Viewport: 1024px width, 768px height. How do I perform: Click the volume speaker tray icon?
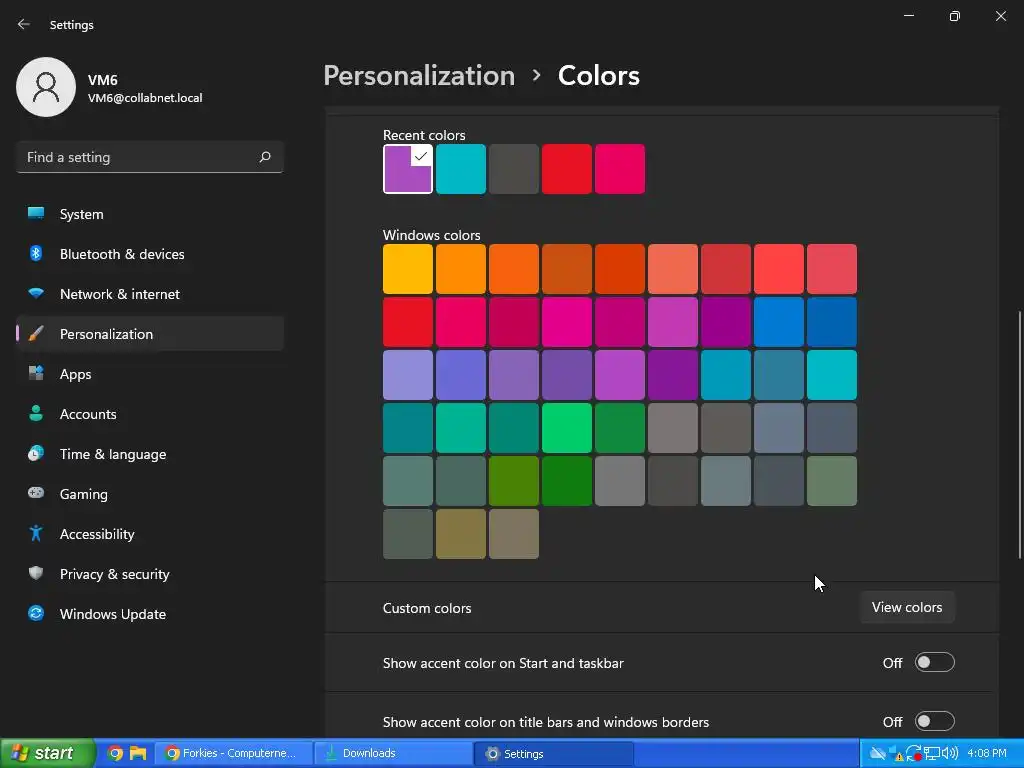pos(950,753)
